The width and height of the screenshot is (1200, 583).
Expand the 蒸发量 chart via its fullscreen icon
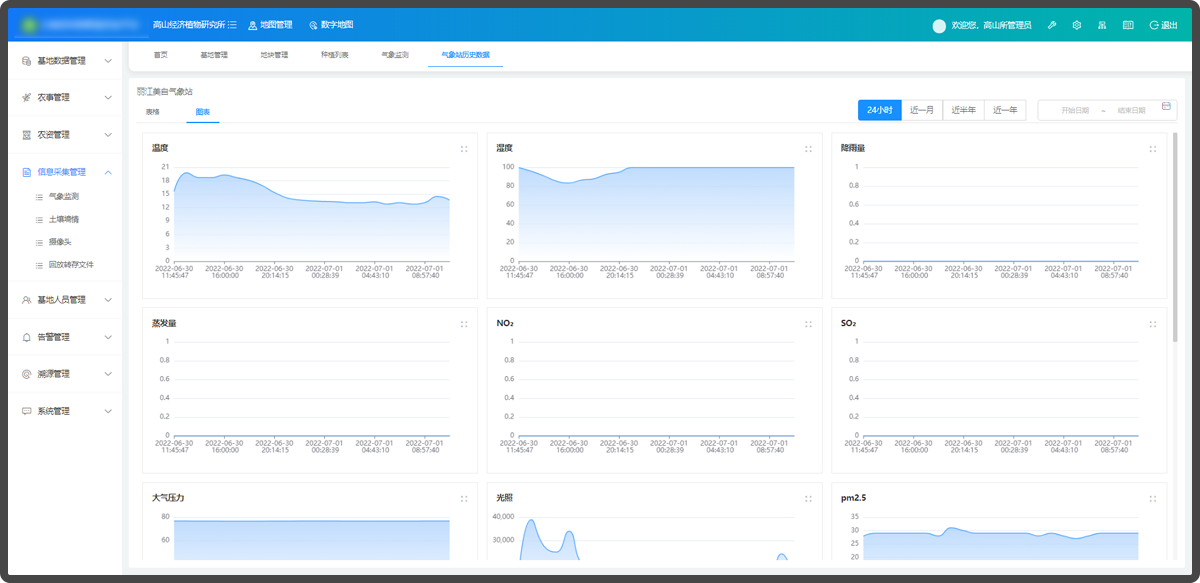pos(464,324)
